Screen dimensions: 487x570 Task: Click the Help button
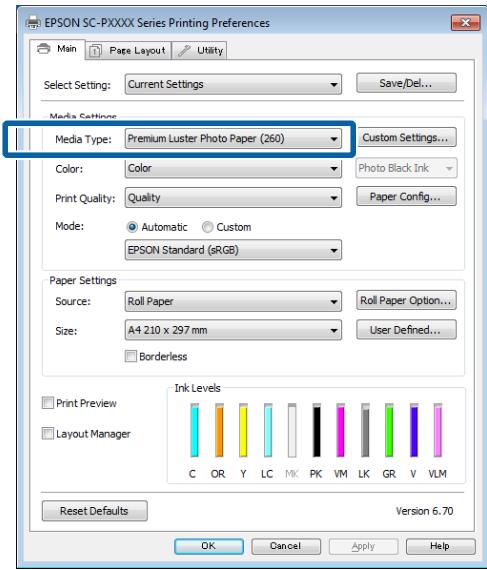pyautogui.click(x=440, y=546)
